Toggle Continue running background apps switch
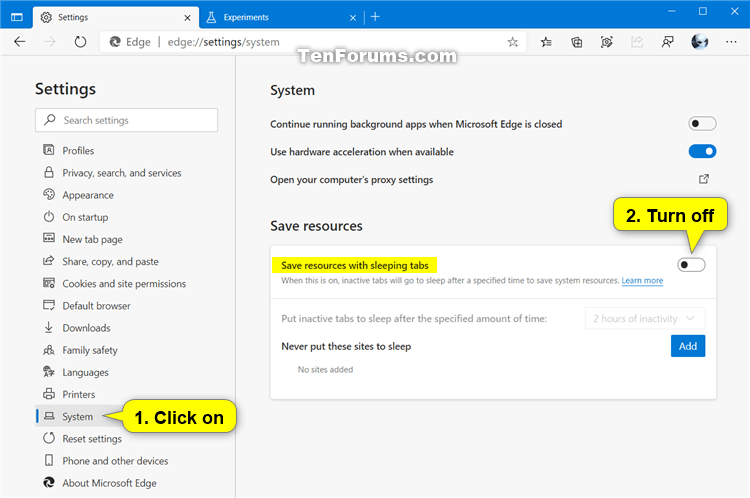 pyautogui.click(x=702, y=123)
